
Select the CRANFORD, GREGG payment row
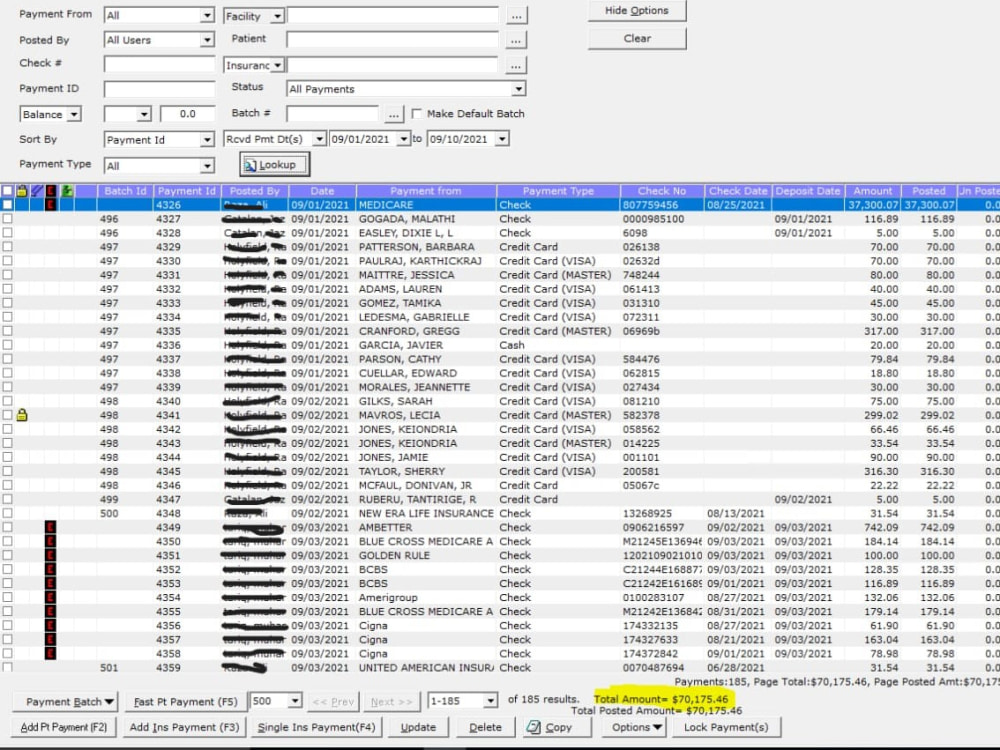click(x=500, y=331)
